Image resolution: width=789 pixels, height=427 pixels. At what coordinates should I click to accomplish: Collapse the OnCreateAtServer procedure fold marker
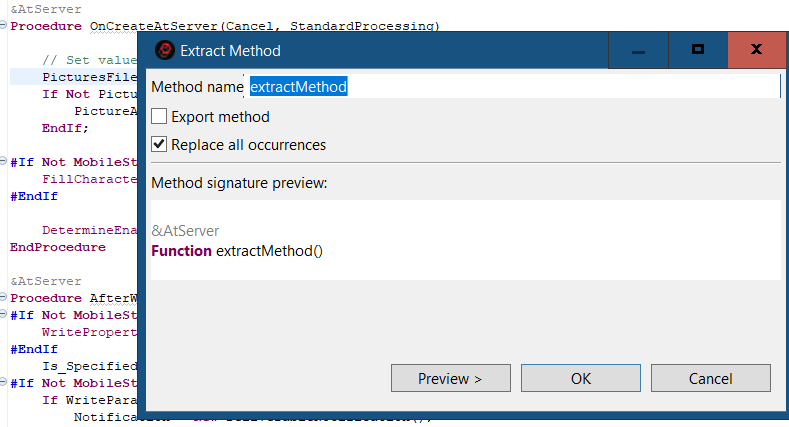pos(5,26)
